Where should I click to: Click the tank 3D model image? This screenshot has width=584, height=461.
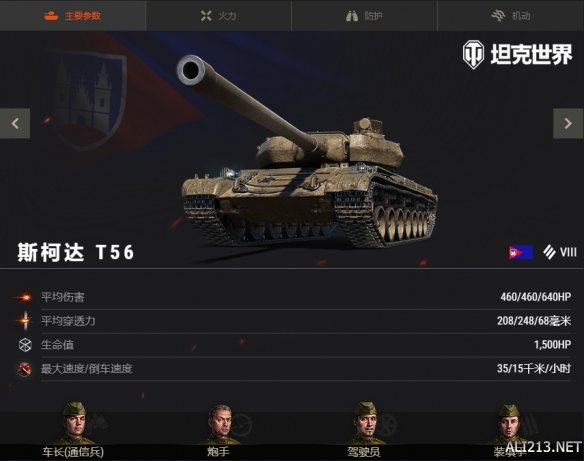click(x=306, y=153)
